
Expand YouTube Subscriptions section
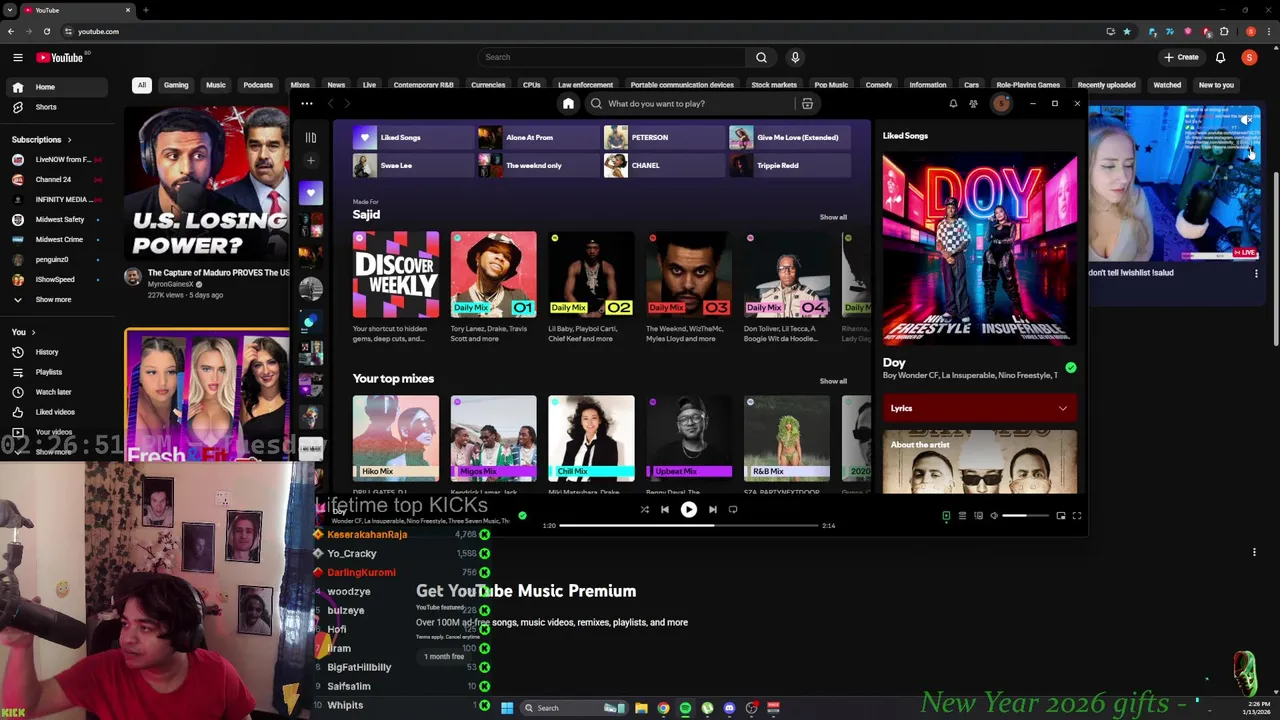coord(42,139)
